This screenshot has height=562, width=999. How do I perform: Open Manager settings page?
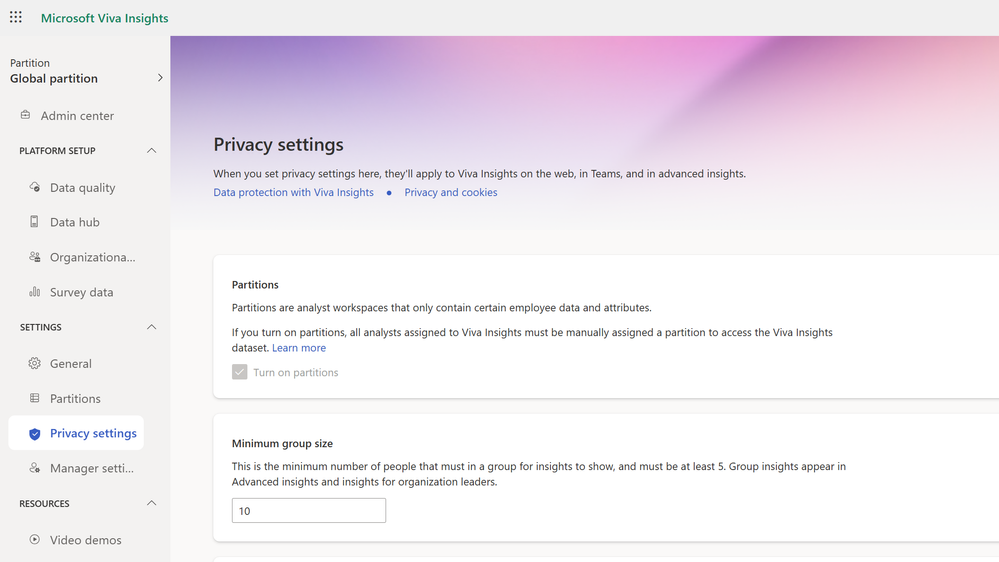(92, 468)
